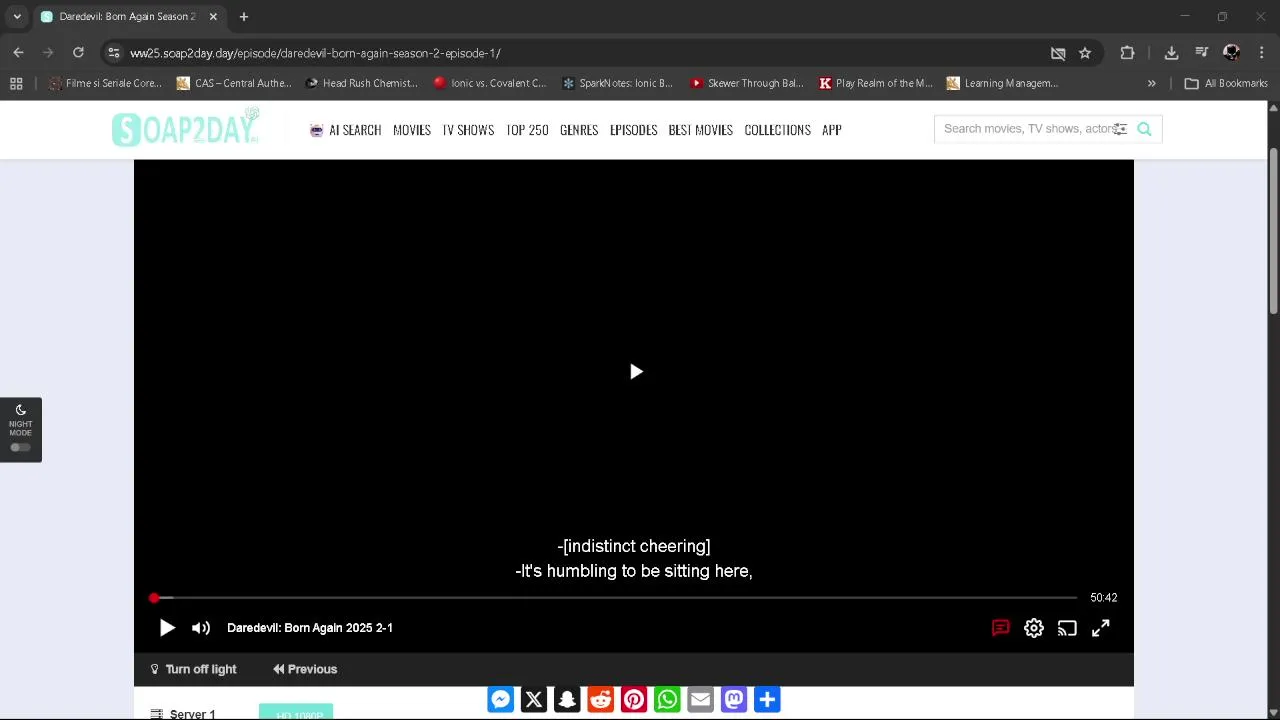Screen dimensions: 1280x720
Task: Open Filme si Seriale bookmark
Action: (105, 83)
